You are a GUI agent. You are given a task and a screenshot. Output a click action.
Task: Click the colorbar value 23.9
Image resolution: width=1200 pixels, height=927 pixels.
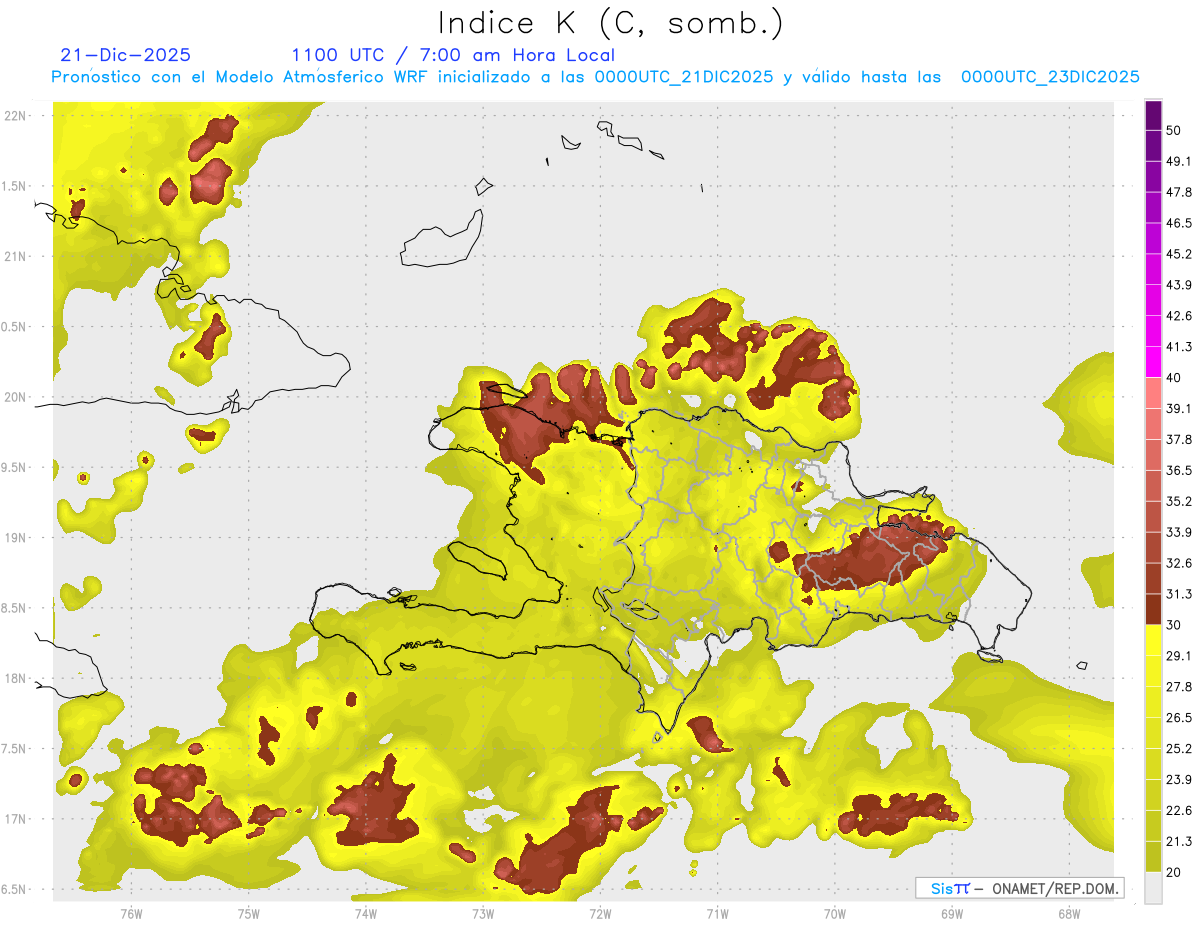pyautogui.click(x=1179, y=779)
